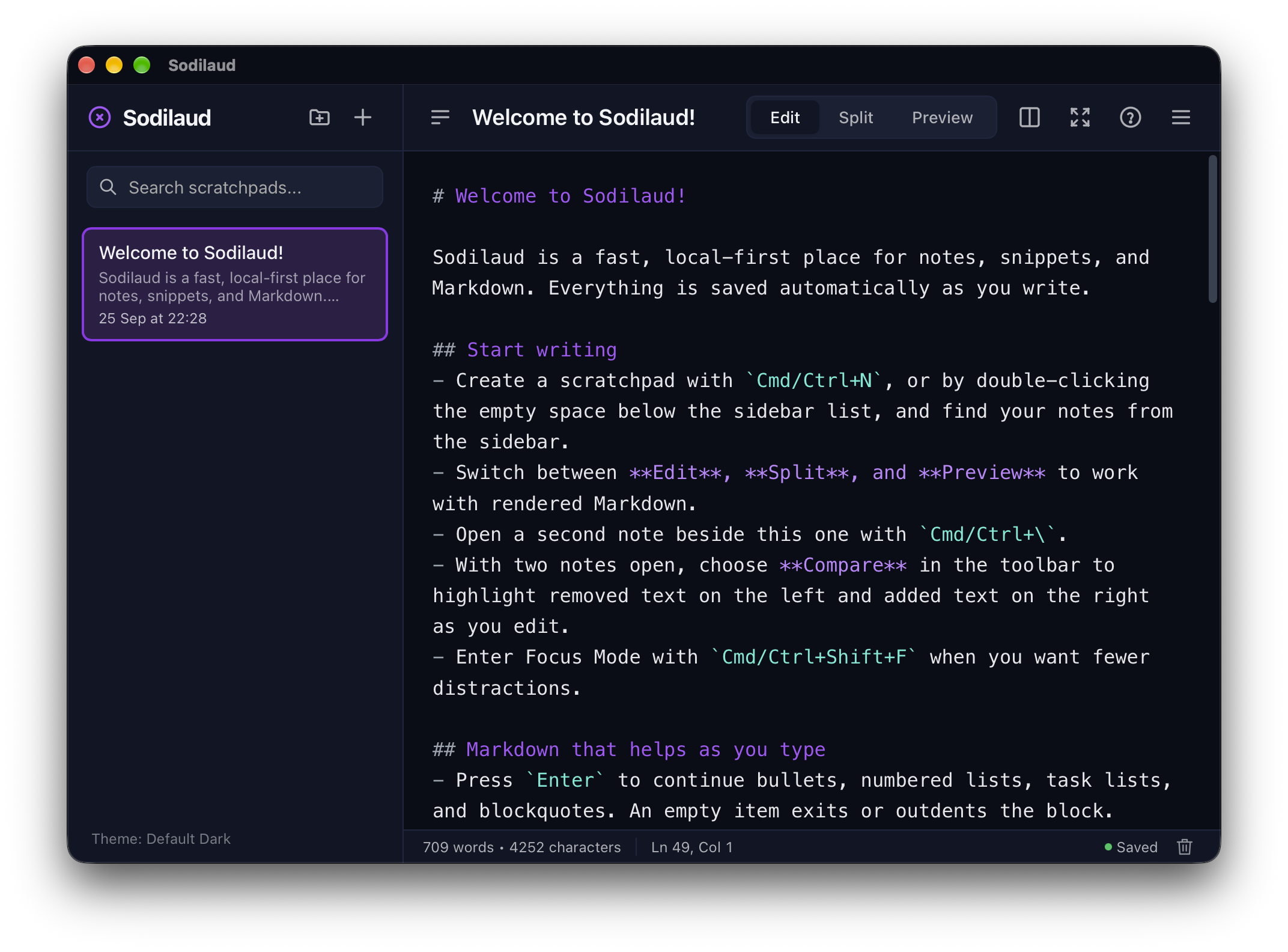Image resolution: width=1288 pixels, height=952 pixels.
Task: Delete the note using the trash icon
Action: [x=1185, y=847]
